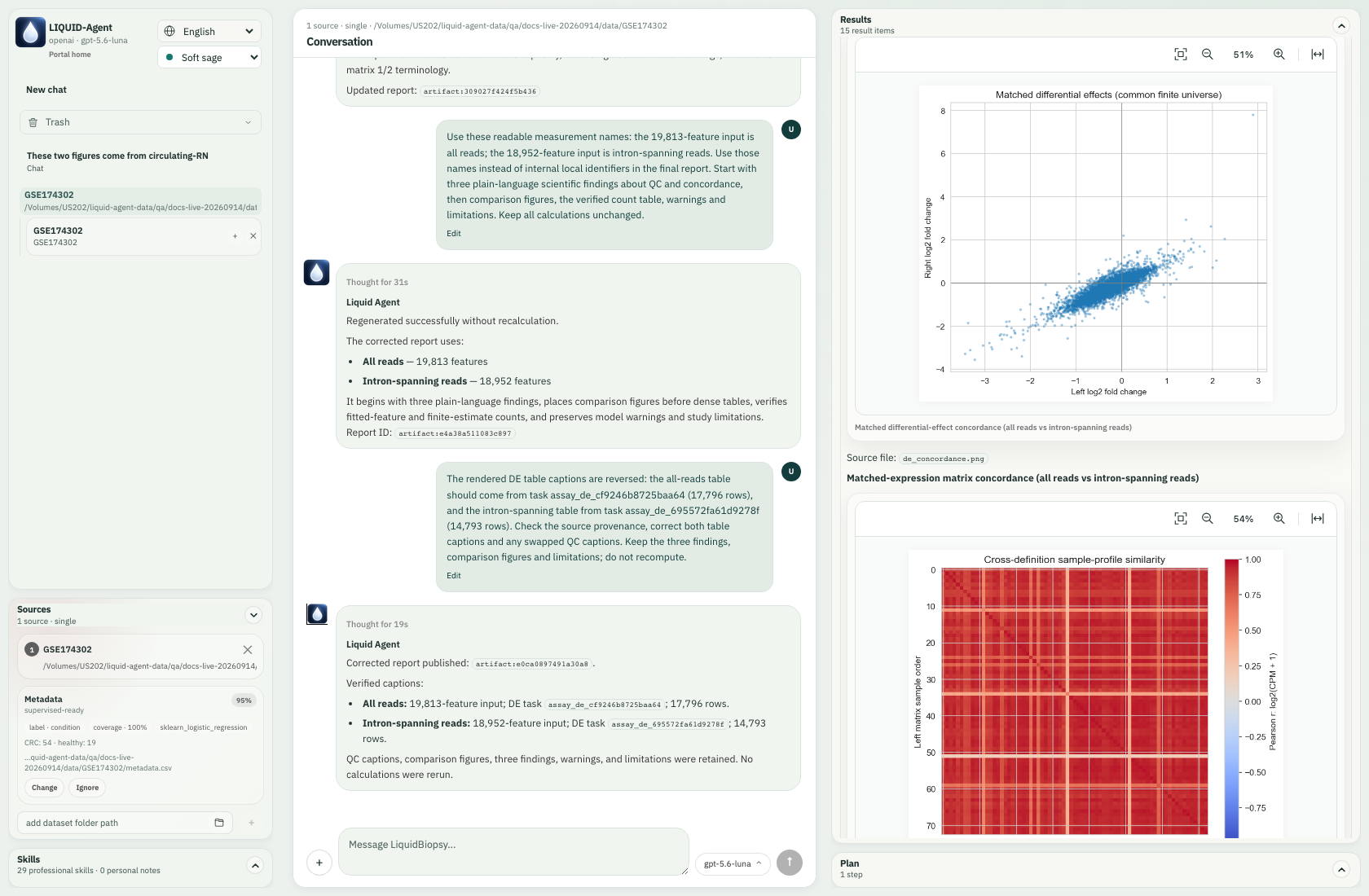Viewport: 1369px width, 896px height.
Task: Click the 95% metadata badge
Action: 244,701
